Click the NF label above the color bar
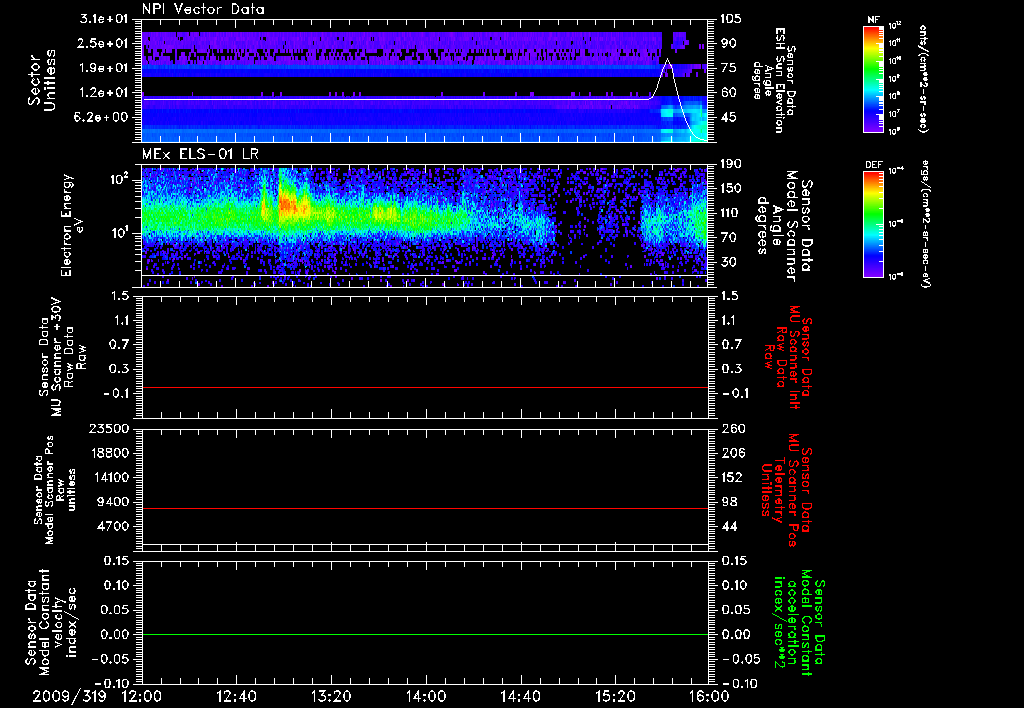The height and width of the screenshot is (708, 1024). pos(873,20)
